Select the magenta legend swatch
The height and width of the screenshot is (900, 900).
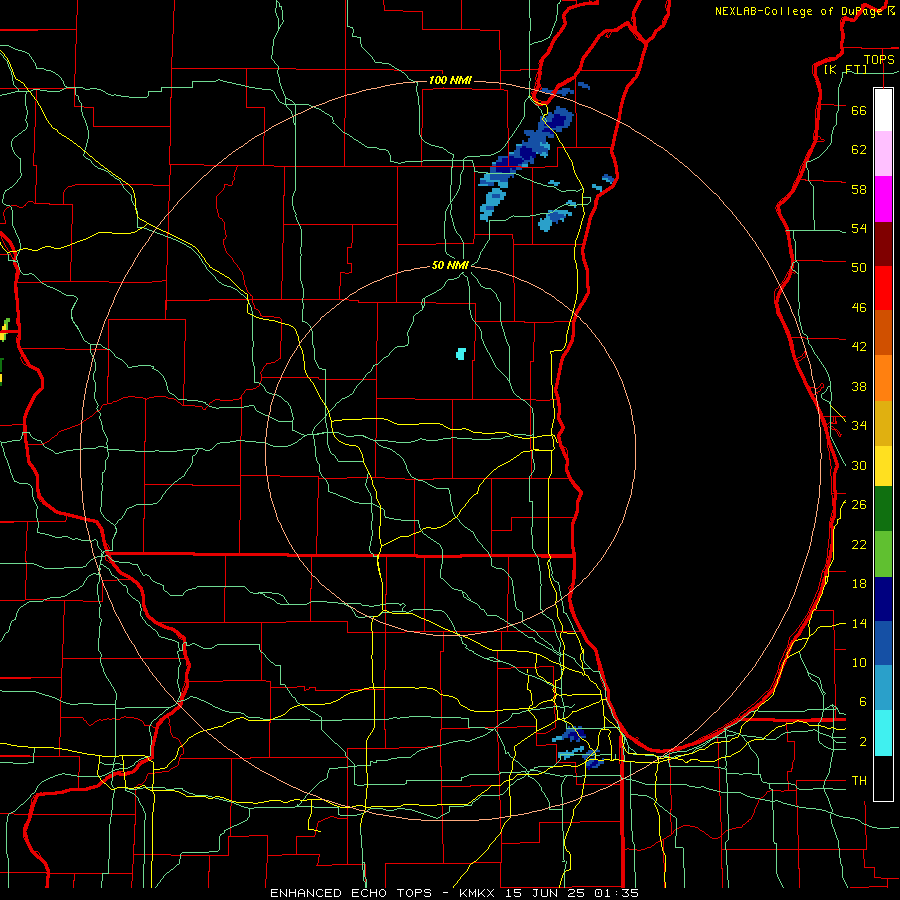tap(883, 199)
